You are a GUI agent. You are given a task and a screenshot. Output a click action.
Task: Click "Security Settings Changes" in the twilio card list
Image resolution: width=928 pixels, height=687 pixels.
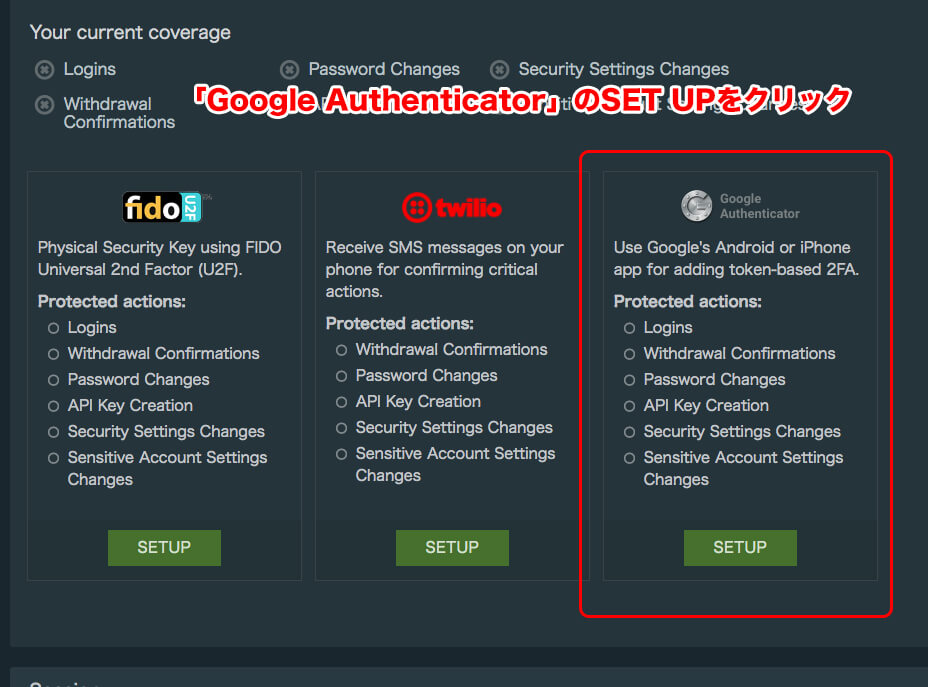455,428
